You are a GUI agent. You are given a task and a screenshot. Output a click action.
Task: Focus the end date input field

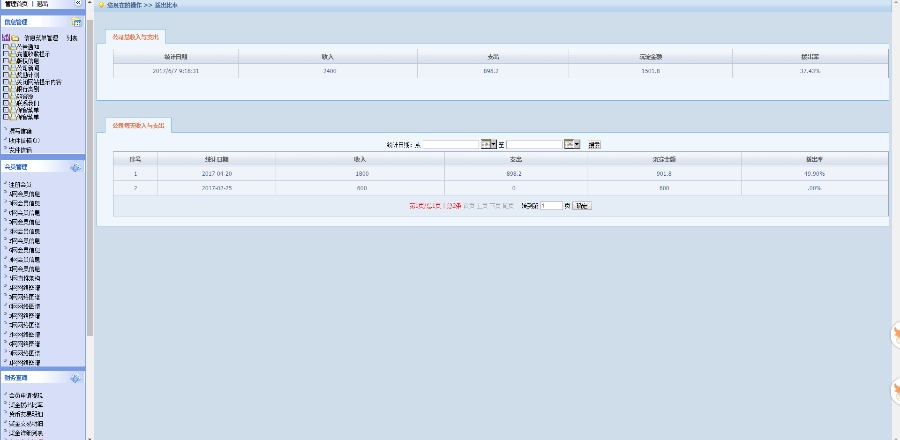tap(534, 145)
